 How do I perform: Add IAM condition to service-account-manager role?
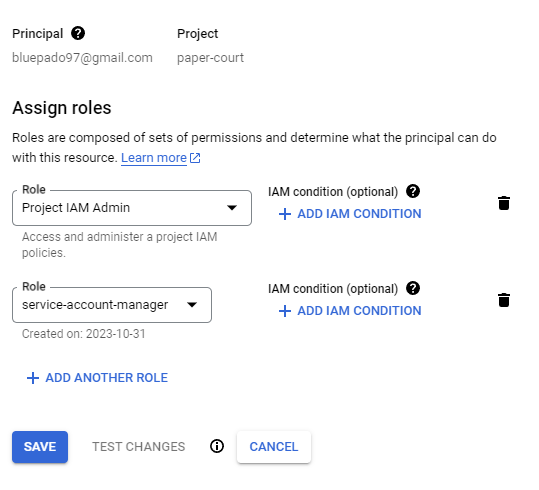click(350, 311)
